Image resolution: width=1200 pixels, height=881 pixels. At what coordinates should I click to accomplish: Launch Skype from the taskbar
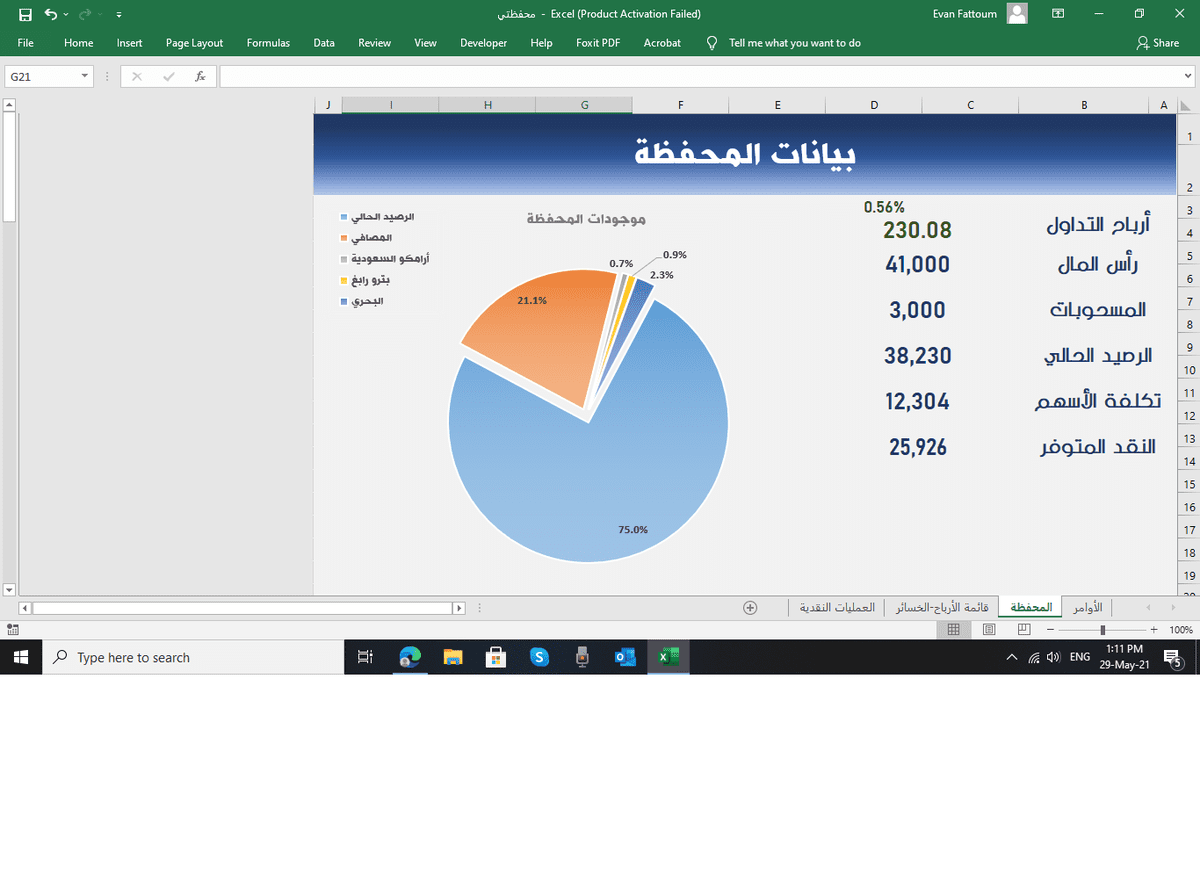point(539,657)
